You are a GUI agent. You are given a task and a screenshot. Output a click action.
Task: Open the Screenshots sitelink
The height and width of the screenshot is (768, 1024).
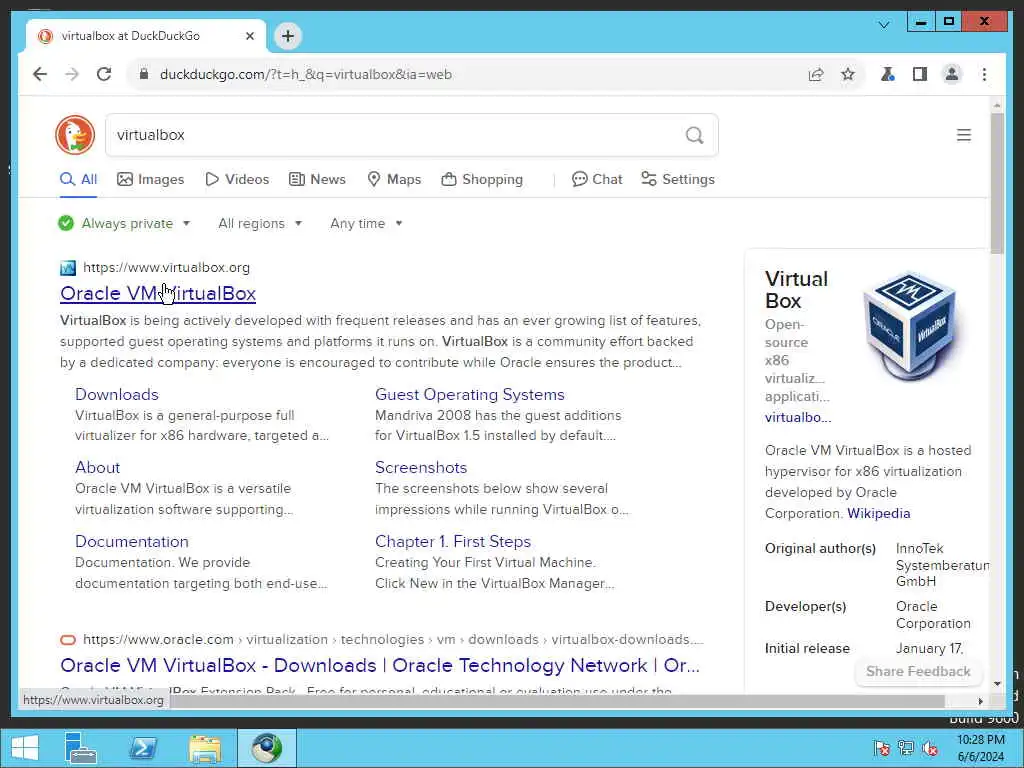pos(421,468)
